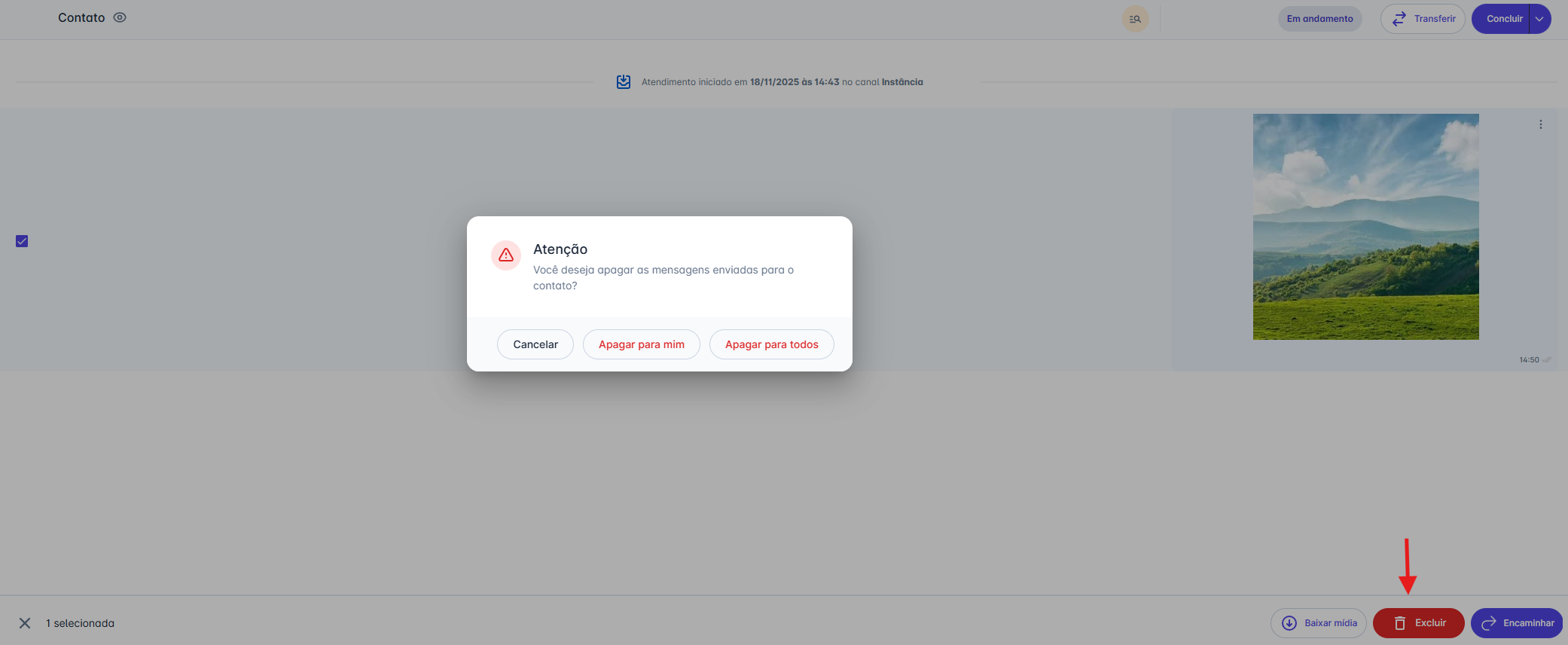This screenshot has height=645, width=1568.
Task: Click the Concluir button
Action: (1503, 19)
